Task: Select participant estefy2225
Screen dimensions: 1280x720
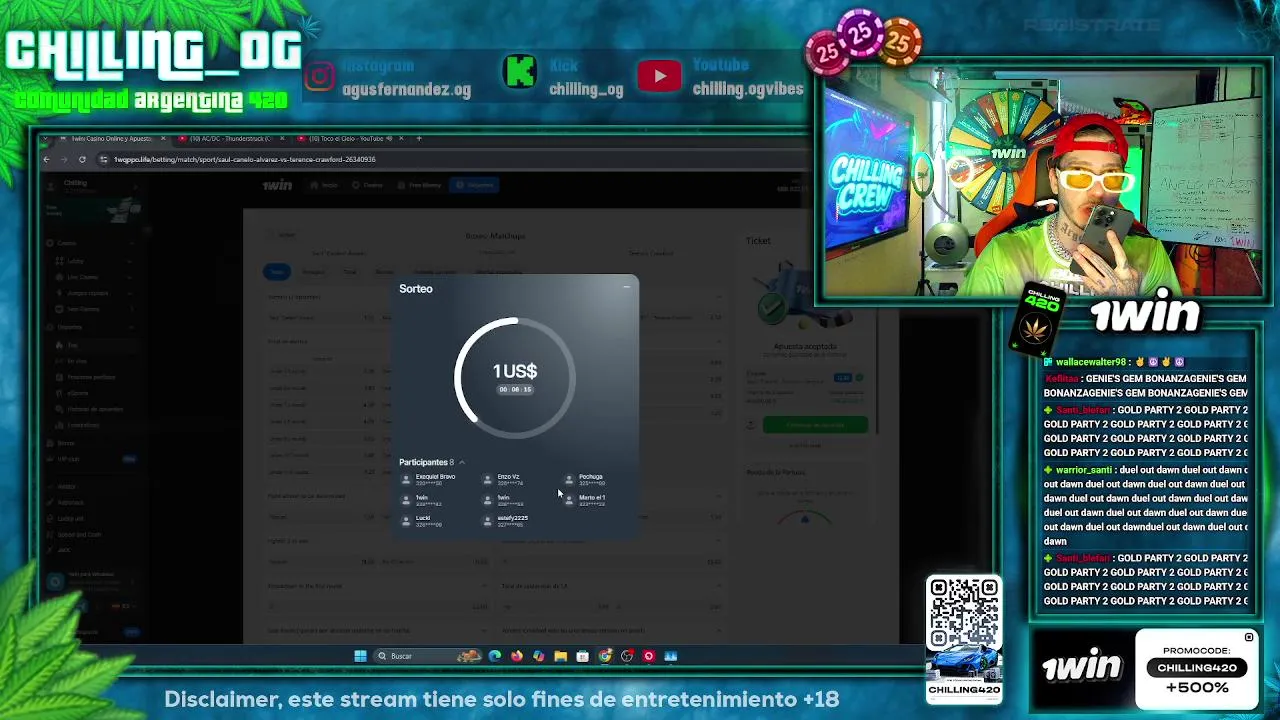Action: pyautogui.click(x=506, y=521)
